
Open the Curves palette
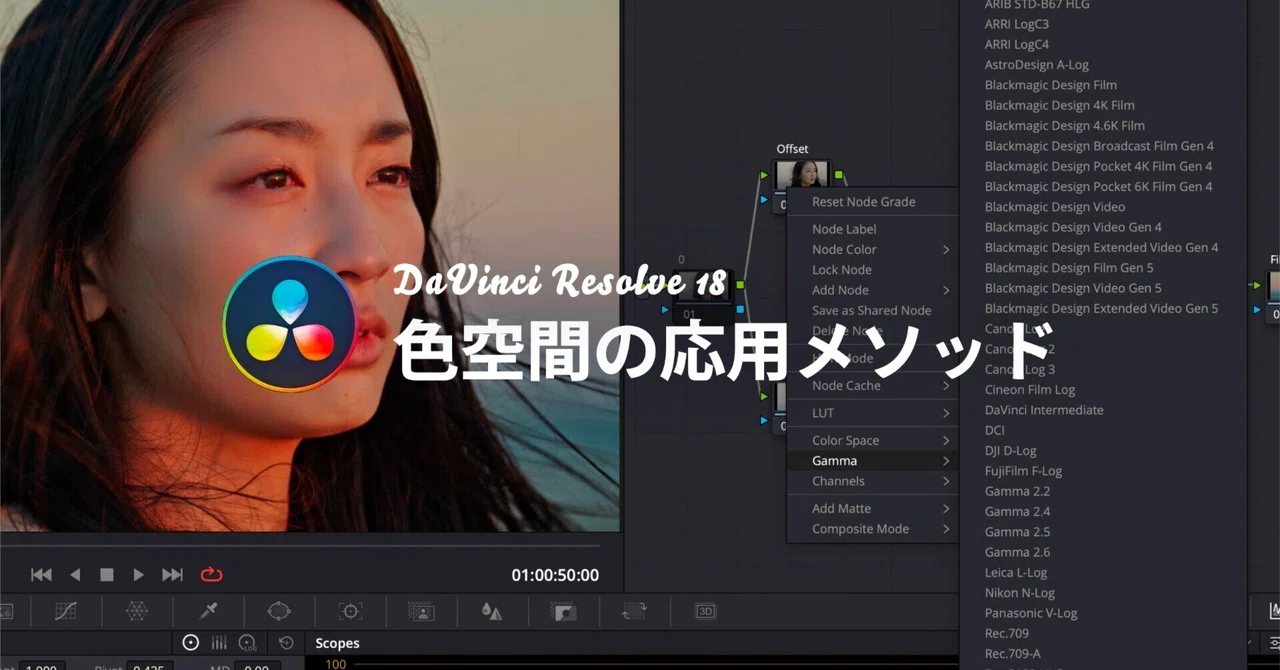click(66, 611)
